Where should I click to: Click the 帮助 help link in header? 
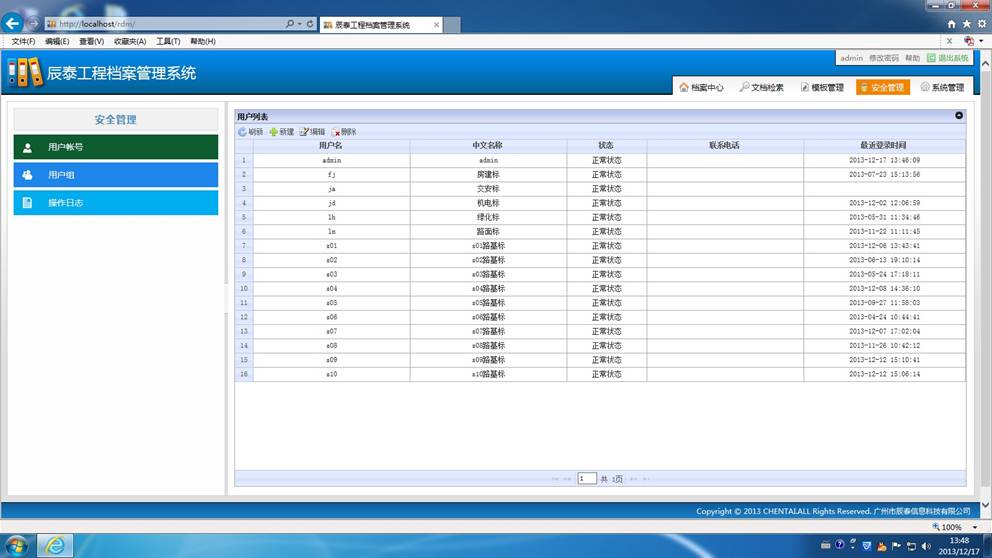[912, 58]
